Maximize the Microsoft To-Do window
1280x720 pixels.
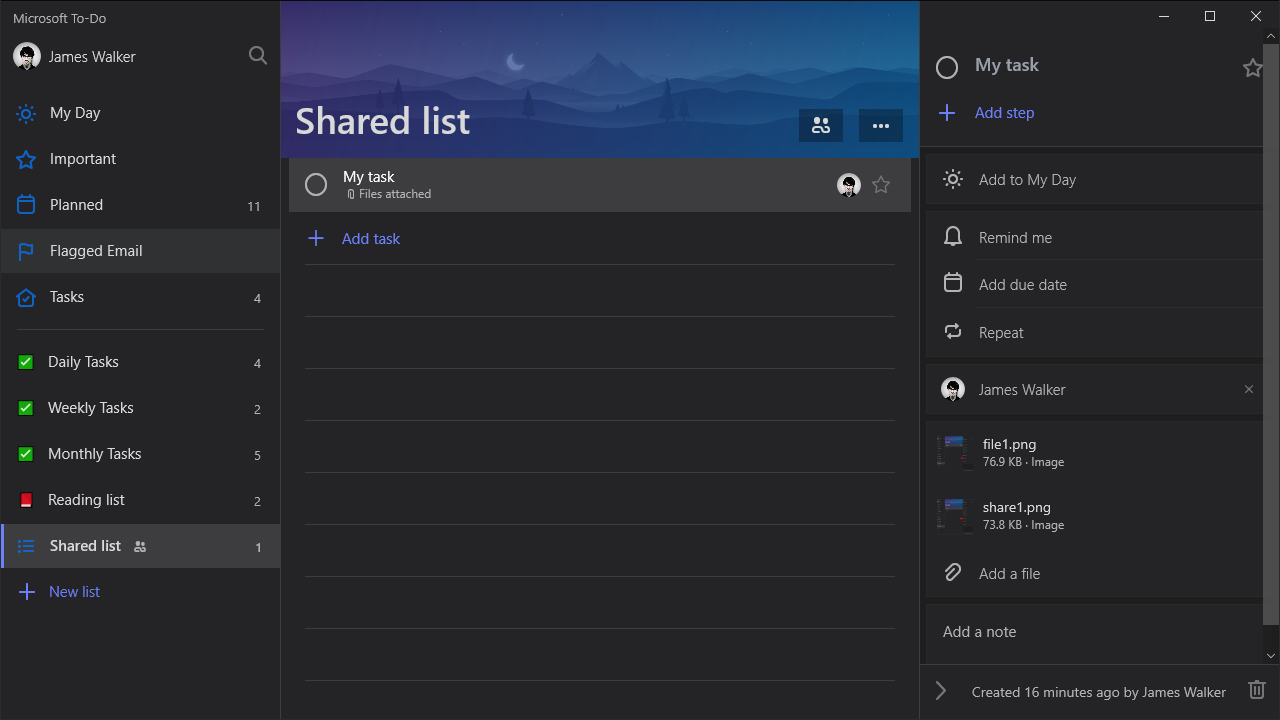coord(1210,16)
